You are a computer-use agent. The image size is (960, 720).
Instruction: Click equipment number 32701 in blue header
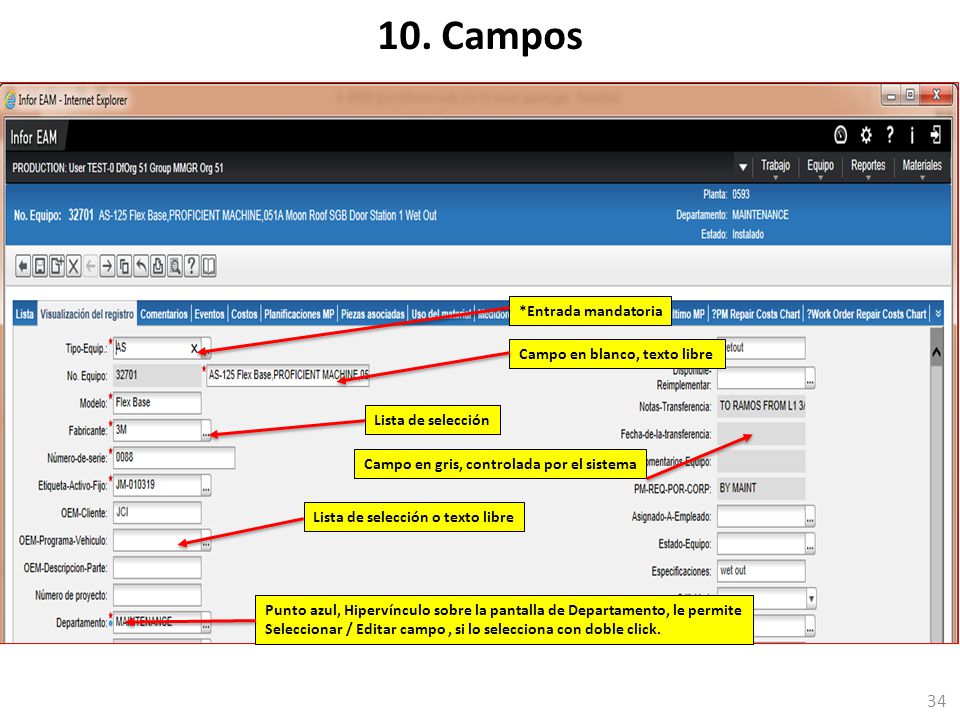(x=80, y=215)
